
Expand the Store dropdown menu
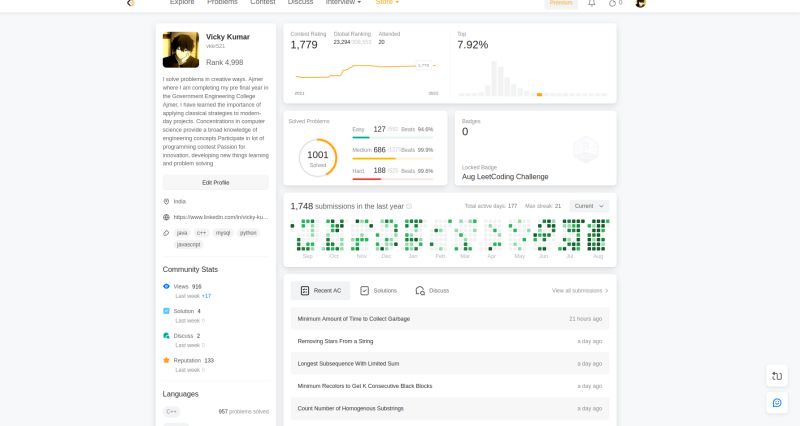tap(387, 3)
